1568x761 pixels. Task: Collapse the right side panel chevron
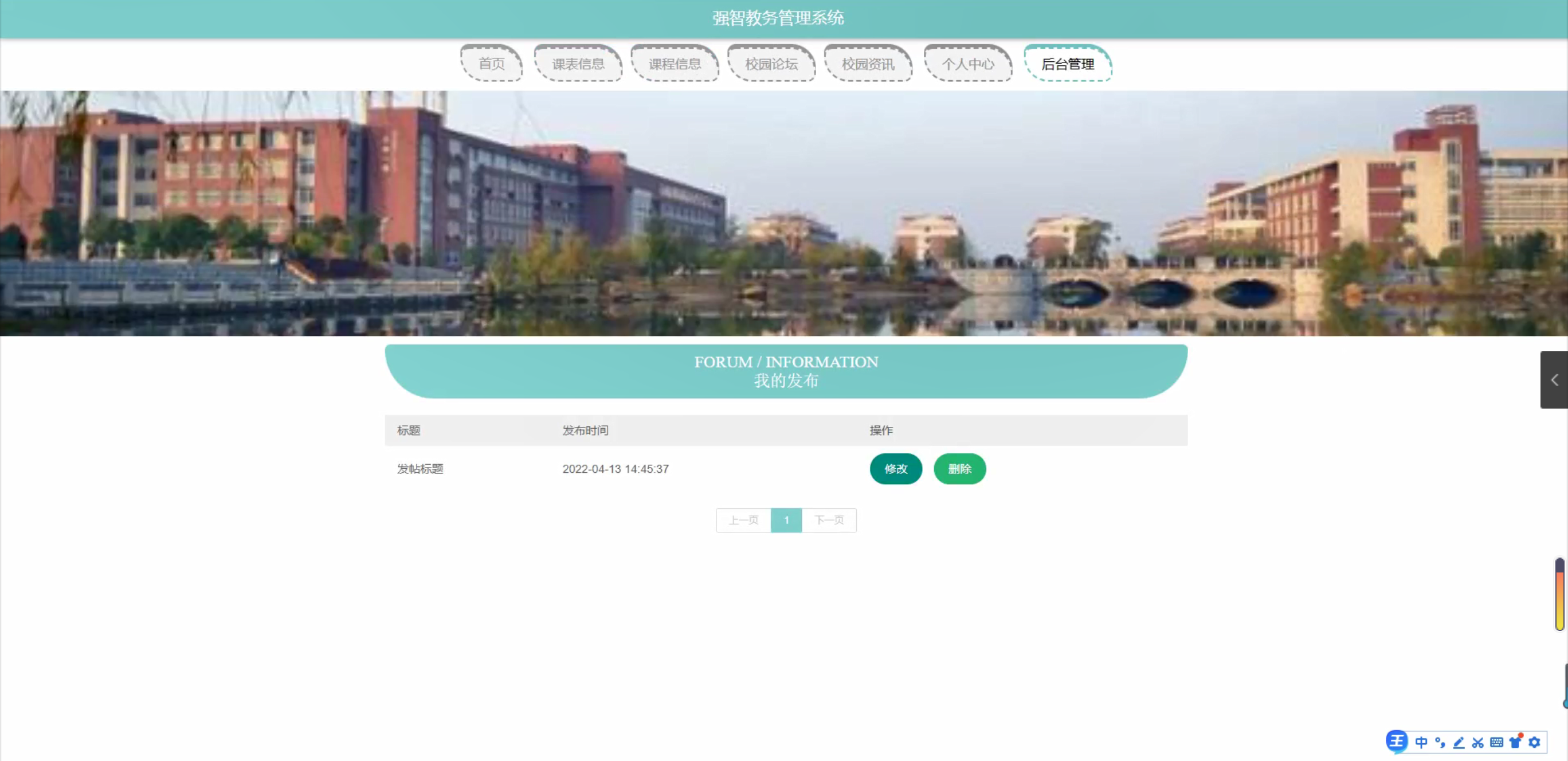coord(1556,379)
